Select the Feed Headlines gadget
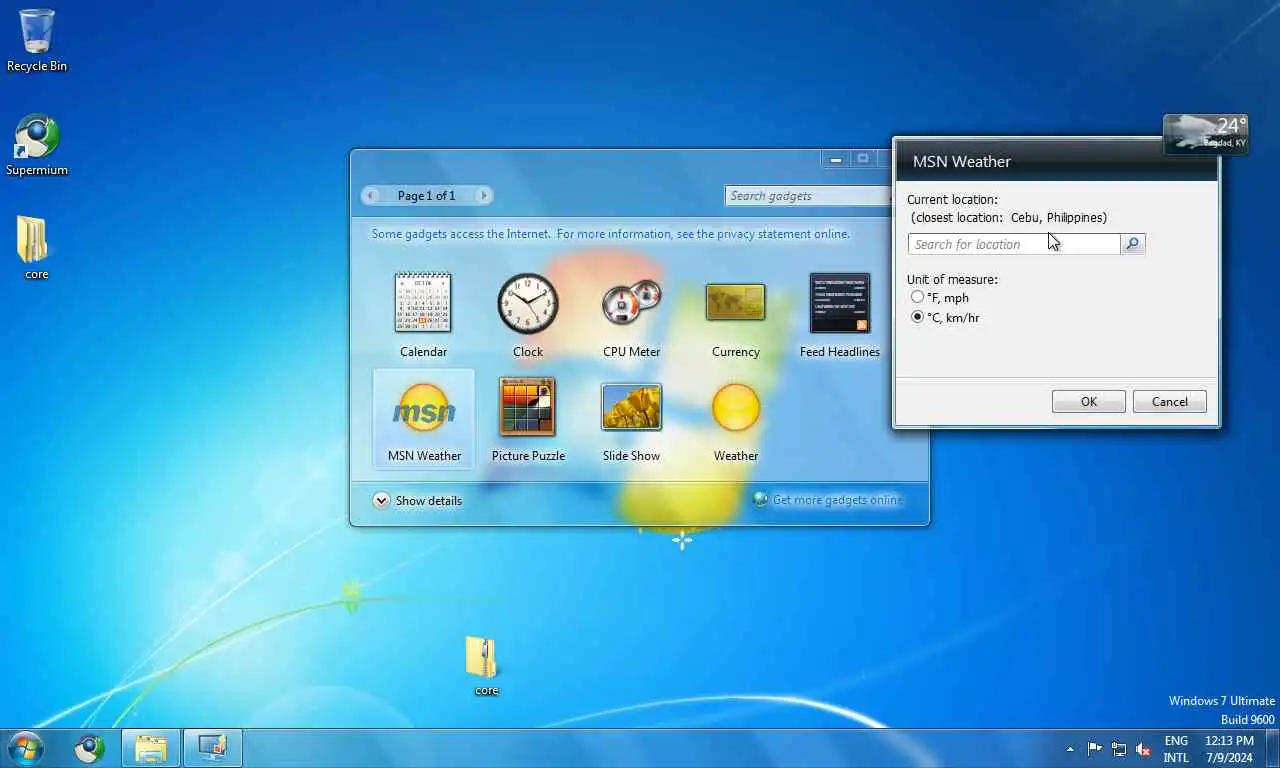Screen dimensions: 1280x768 (x=840, y=315)
